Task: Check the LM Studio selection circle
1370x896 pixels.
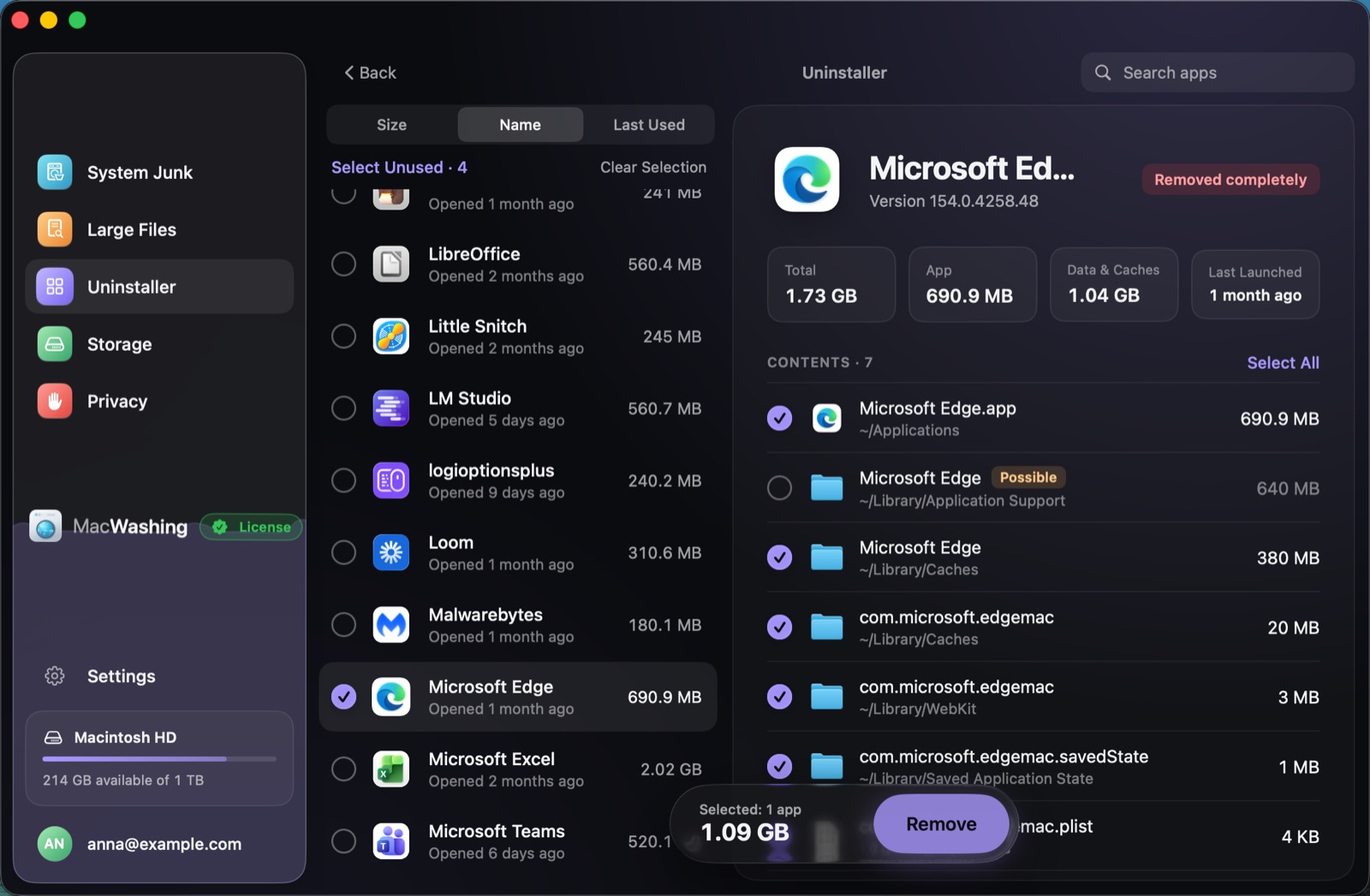Action: [x=344, y=408]
